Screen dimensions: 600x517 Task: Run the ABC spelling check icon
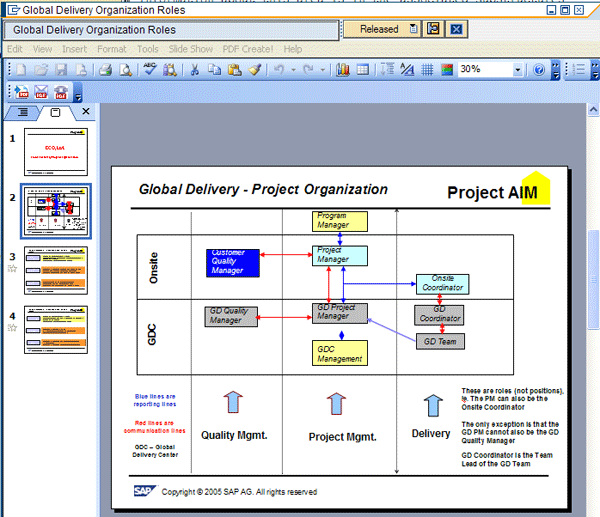click(150, 69)
